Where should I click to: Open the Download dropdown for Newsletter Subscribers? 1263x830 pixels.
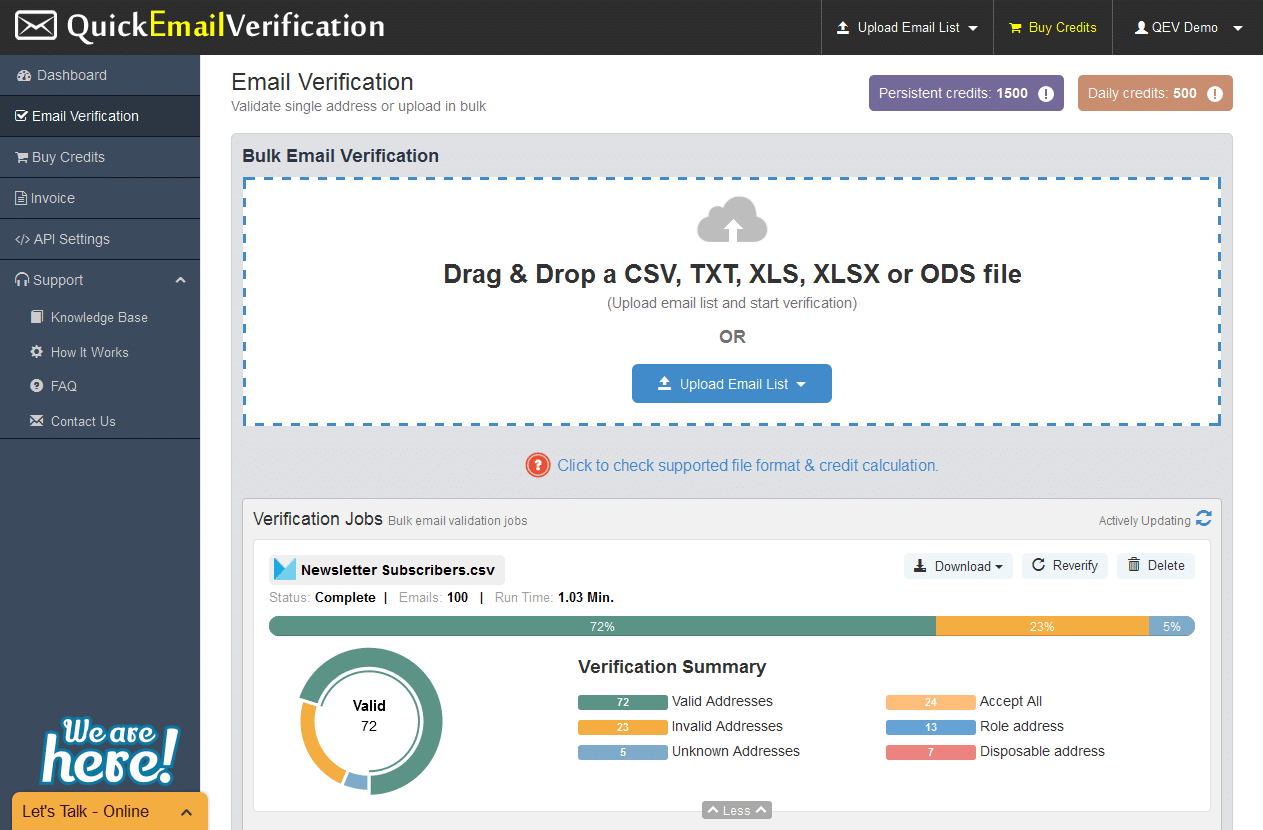pyautogui.click(x=958, y=566)
